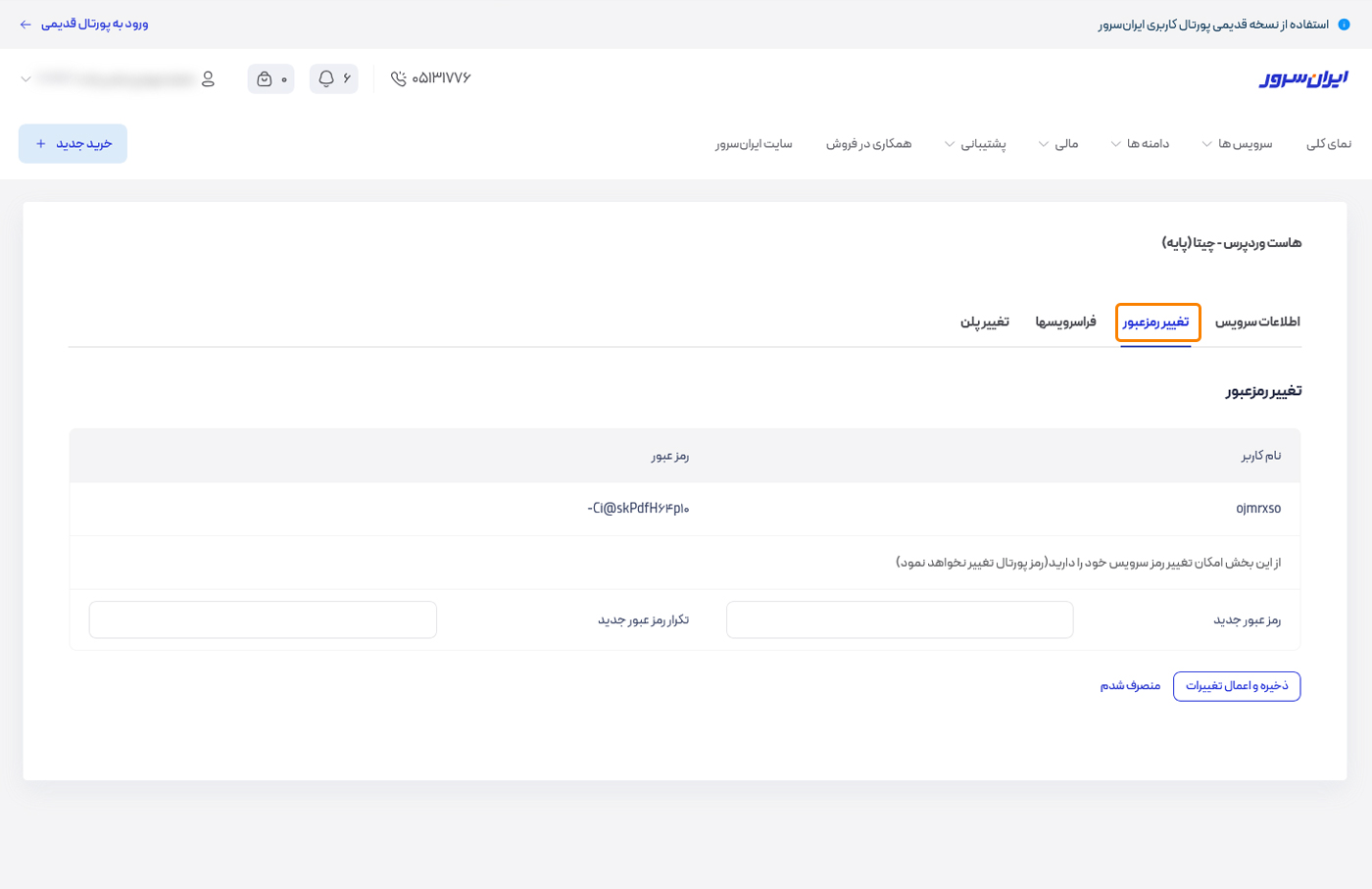Click the منصرف شدم cancel link

[1130, 686]
